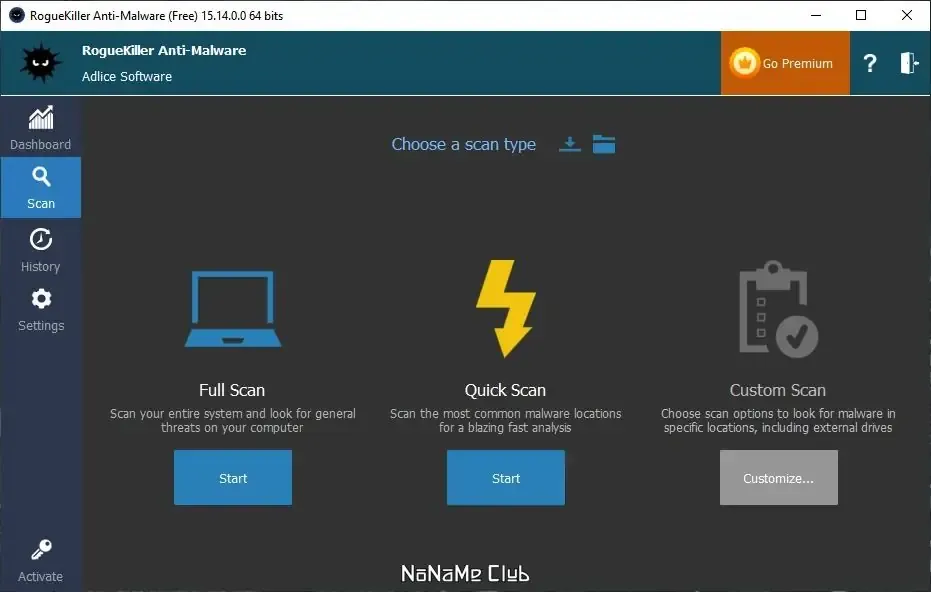Image resolution: width=931 pixels, height=592 pixels.
Task: Click the Customize... button
Action: 778,478
